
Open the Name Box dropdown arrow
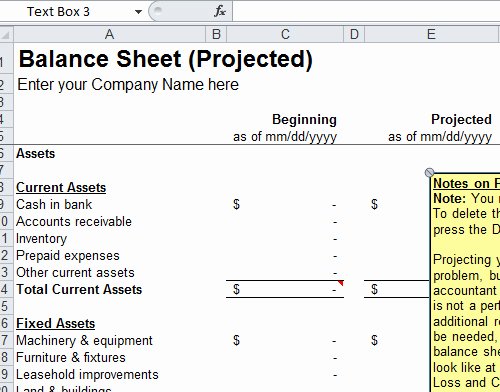click(138, 12)
